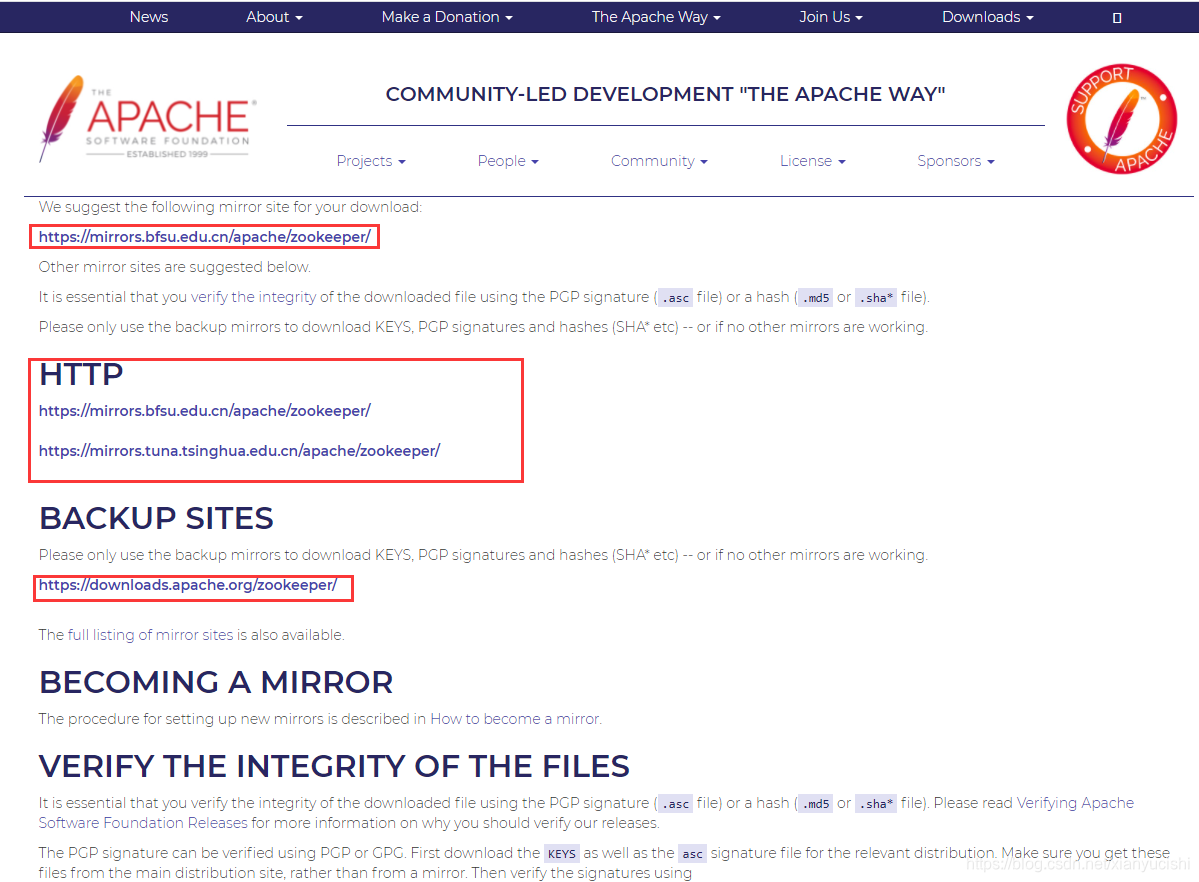This screenshot has width=1199, height=882.
Task: Click the Apache Software Foundation feather logo
Action: [x=148, y=119]
